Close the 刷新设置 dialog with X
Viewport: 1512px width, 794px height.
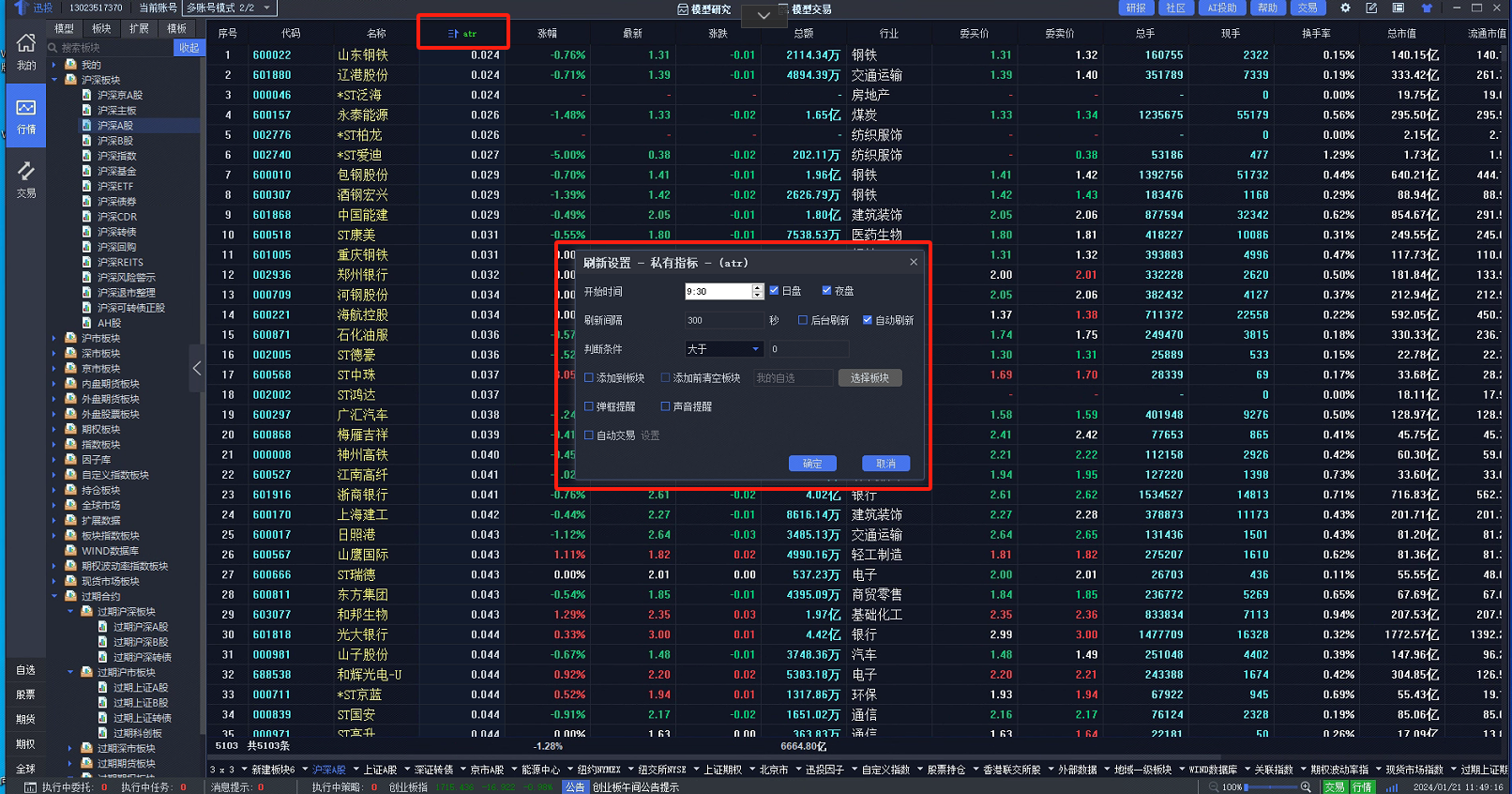tap(914, 263)
